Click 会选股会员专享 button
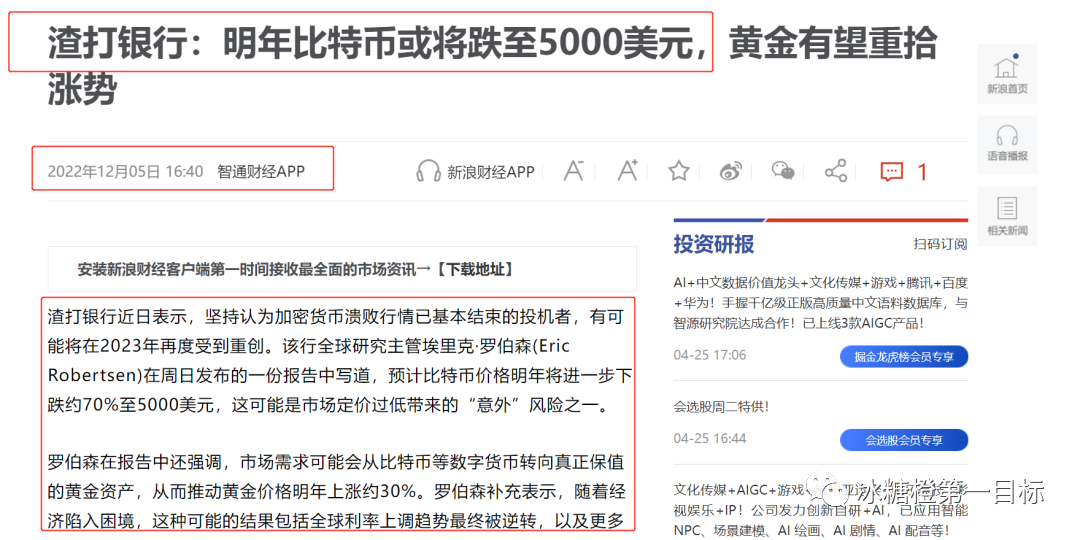The height and width of the screenshot is (540, 1080). tap(904, 440)
